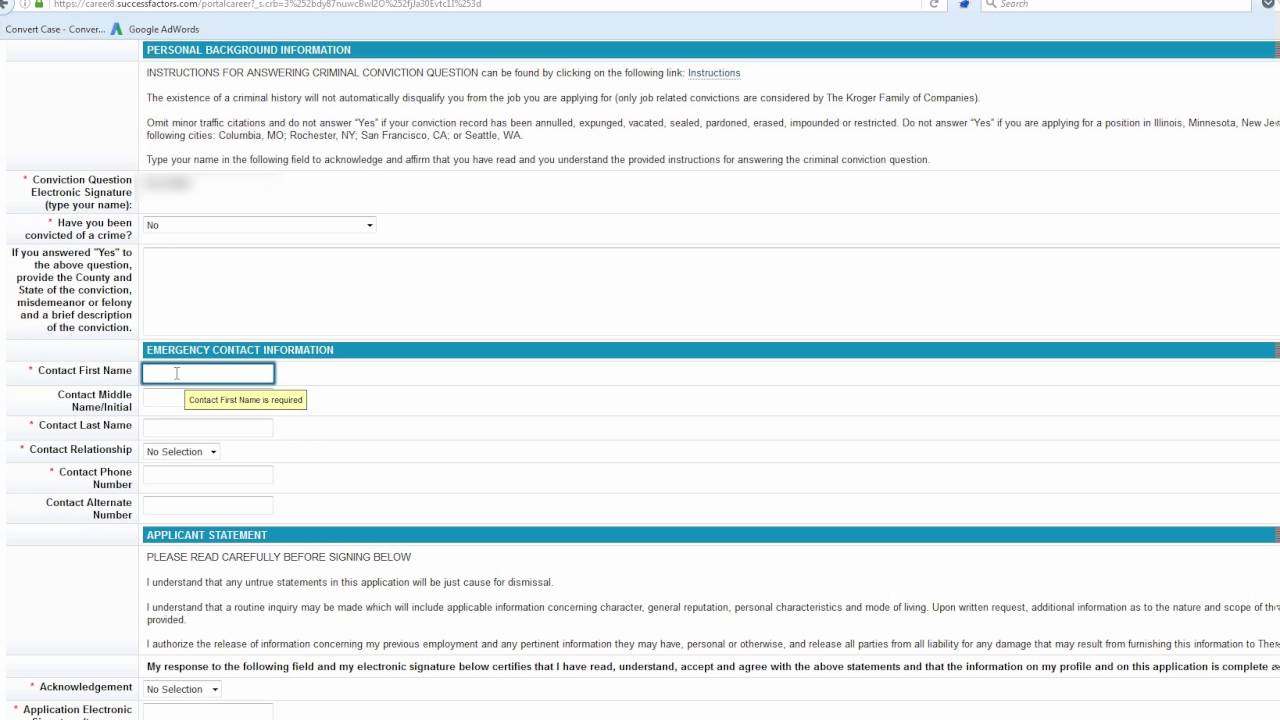The height and width of the screenshot is (720, 1280).
Task: Click the site information icon beside padlock
Action: [x=25, y=4]
